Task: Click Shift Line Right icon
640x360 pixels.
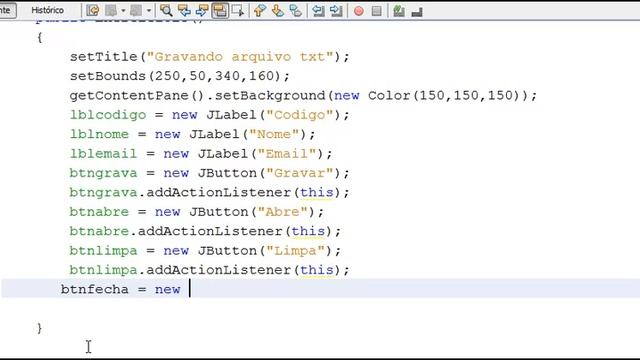Action: click(x=336, y=11)
